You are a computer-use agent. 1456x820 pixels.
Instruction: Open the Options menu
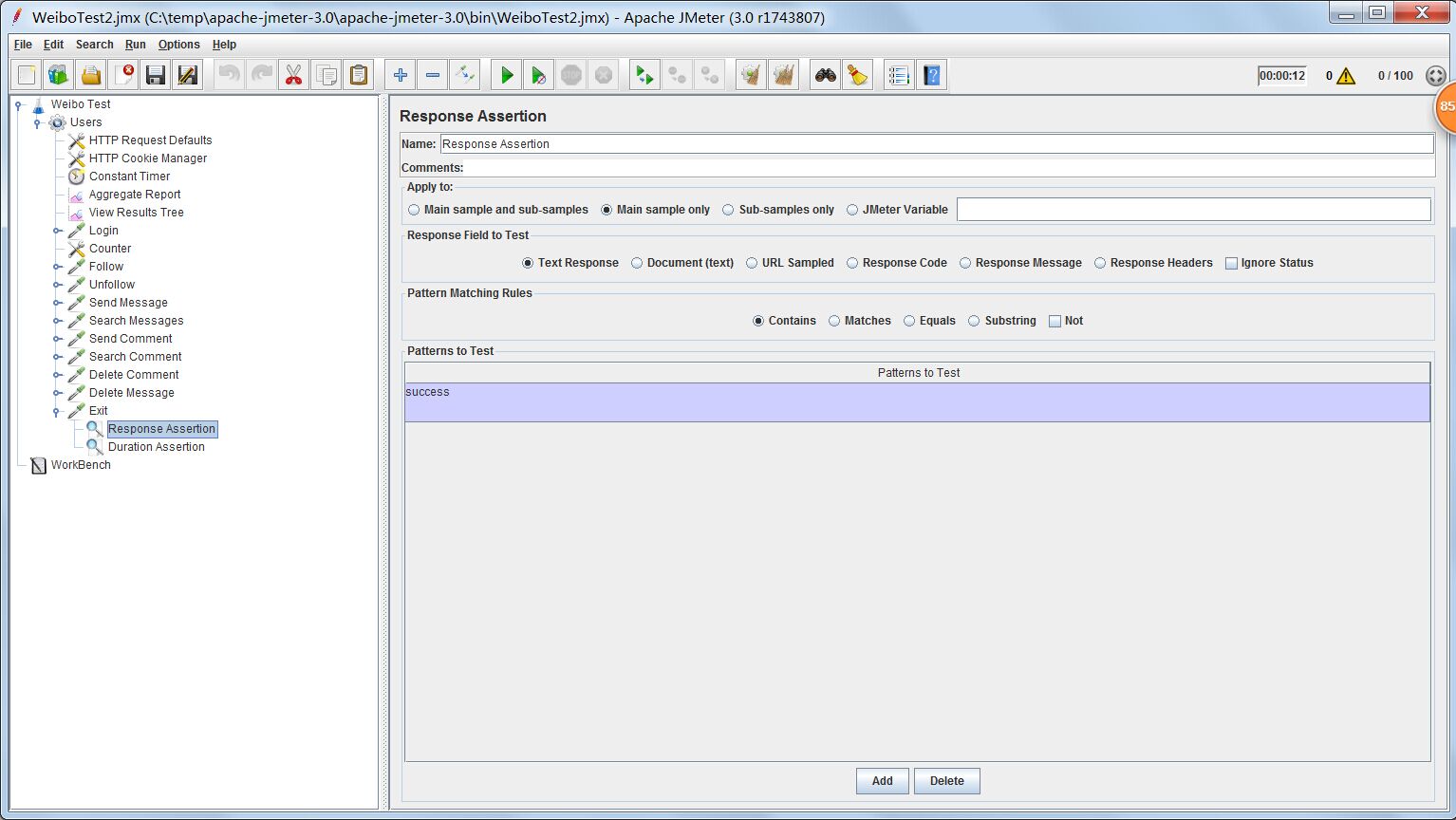click(x=179, y=45)
